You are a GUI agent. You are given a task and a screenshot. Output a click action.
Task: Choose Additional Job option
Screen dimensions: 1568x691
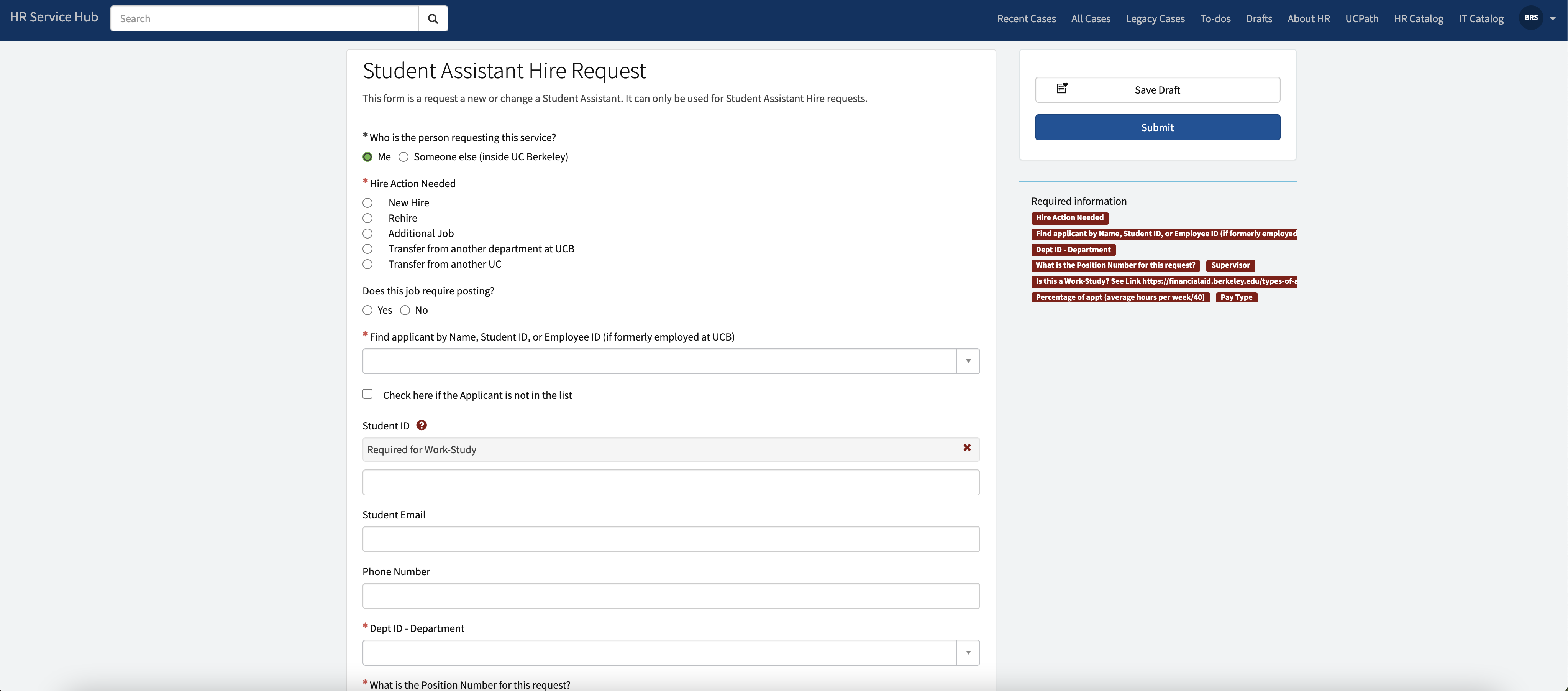click(x=367, y=234)
